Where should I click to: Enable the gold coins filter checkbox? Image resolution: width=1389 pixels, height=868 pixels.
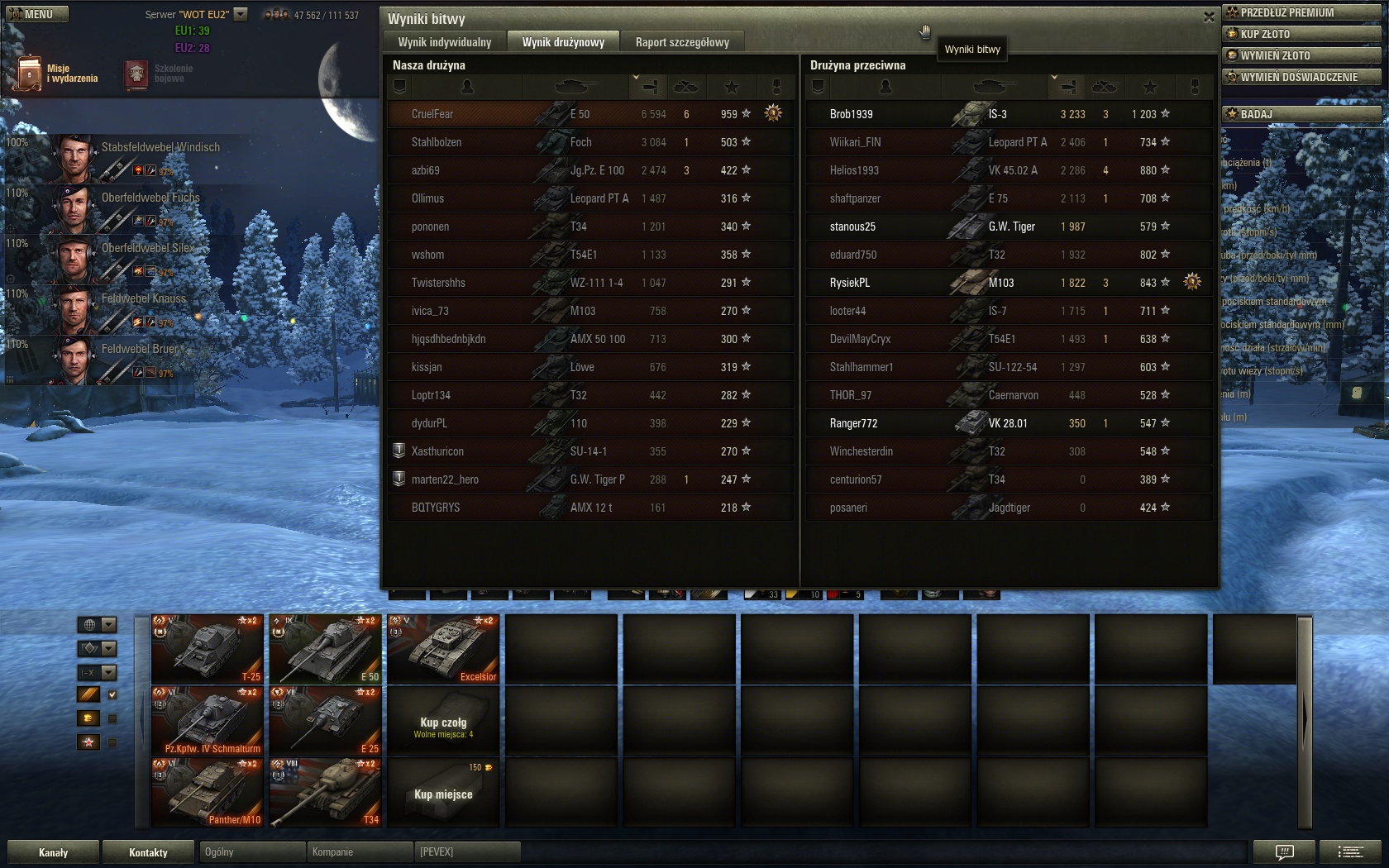[x=112, y=718]
